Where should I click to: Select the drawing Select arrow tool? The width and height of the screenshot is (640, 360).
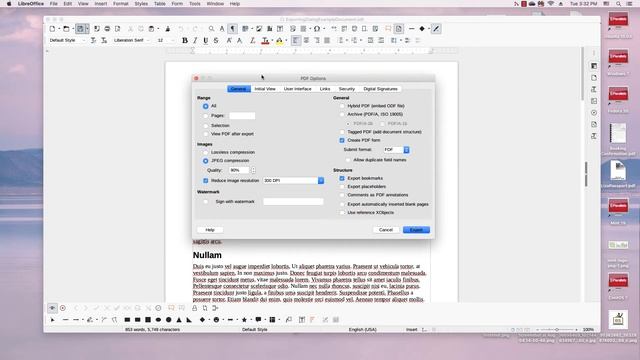(52, 320)
